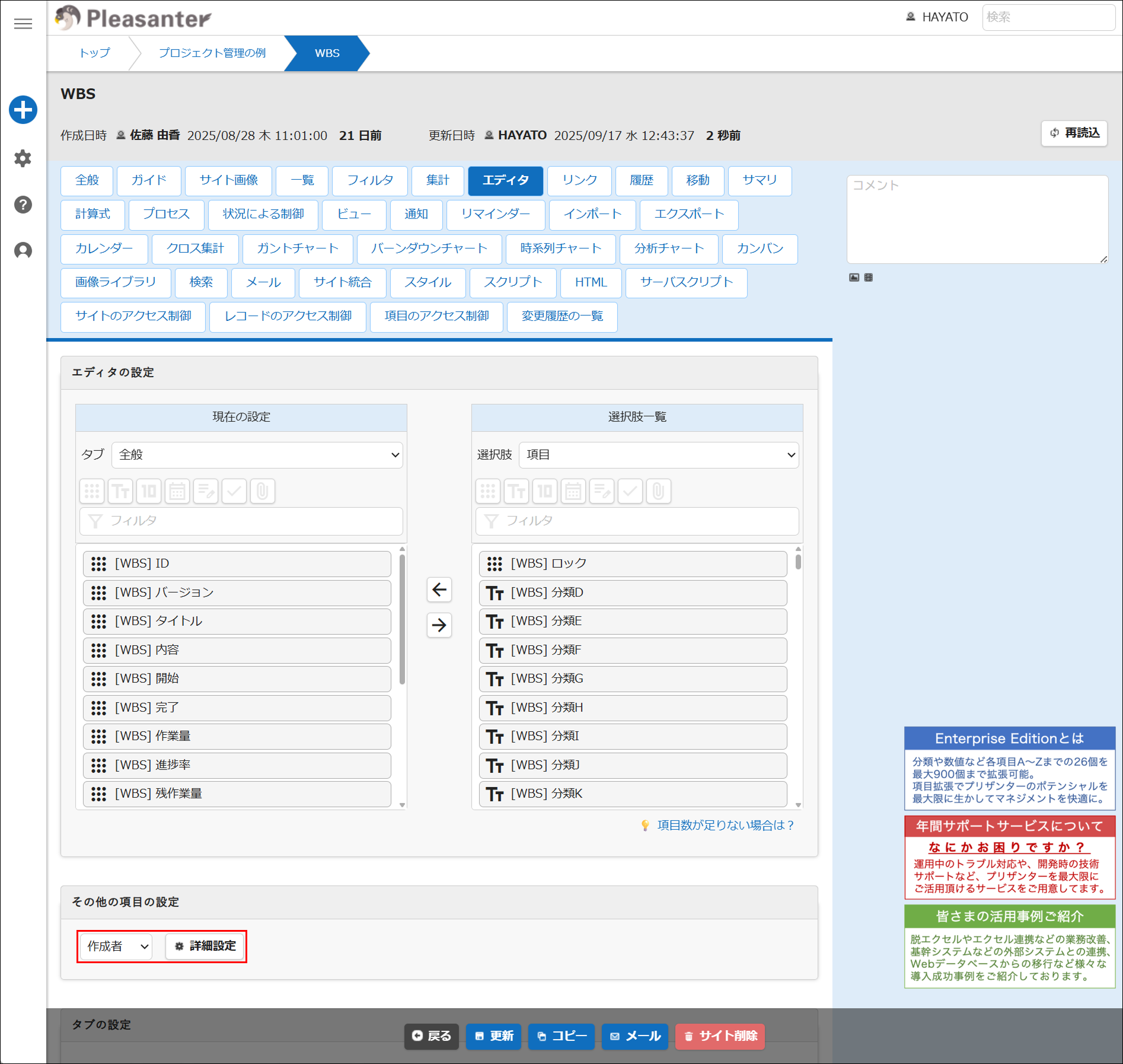Click the 再読込 reload button

click(1074, 133)
